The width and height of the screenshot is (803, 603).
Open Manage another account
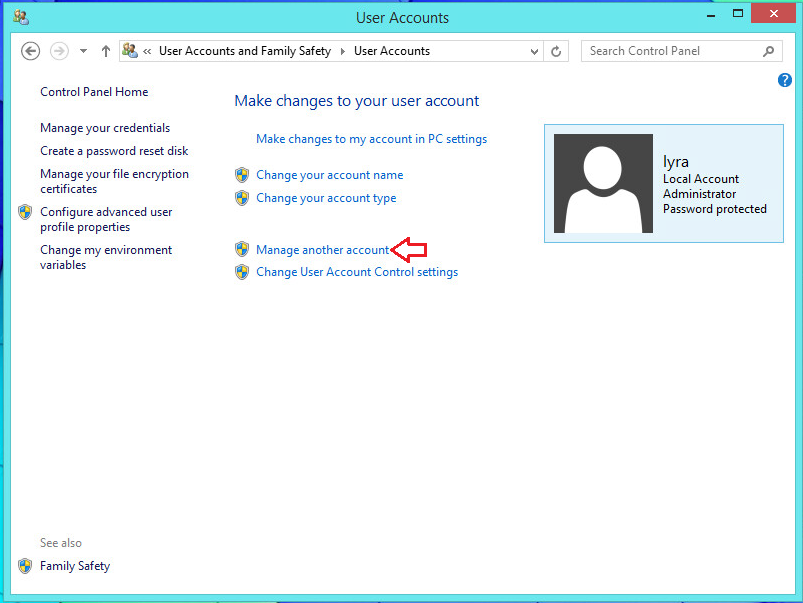[322, 250]
